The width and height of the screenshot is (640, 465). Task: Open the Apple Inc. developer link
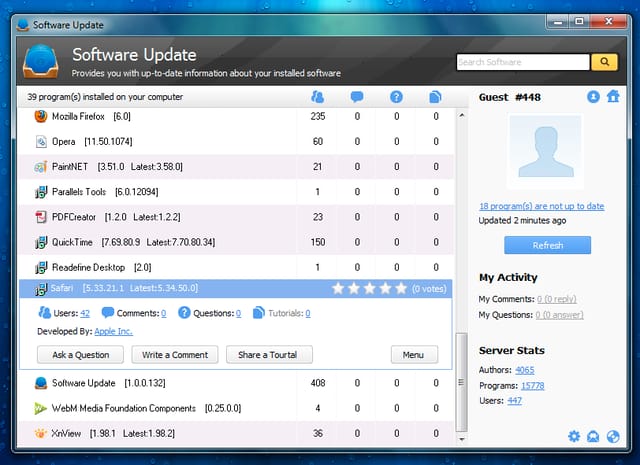tap(113, 331)
